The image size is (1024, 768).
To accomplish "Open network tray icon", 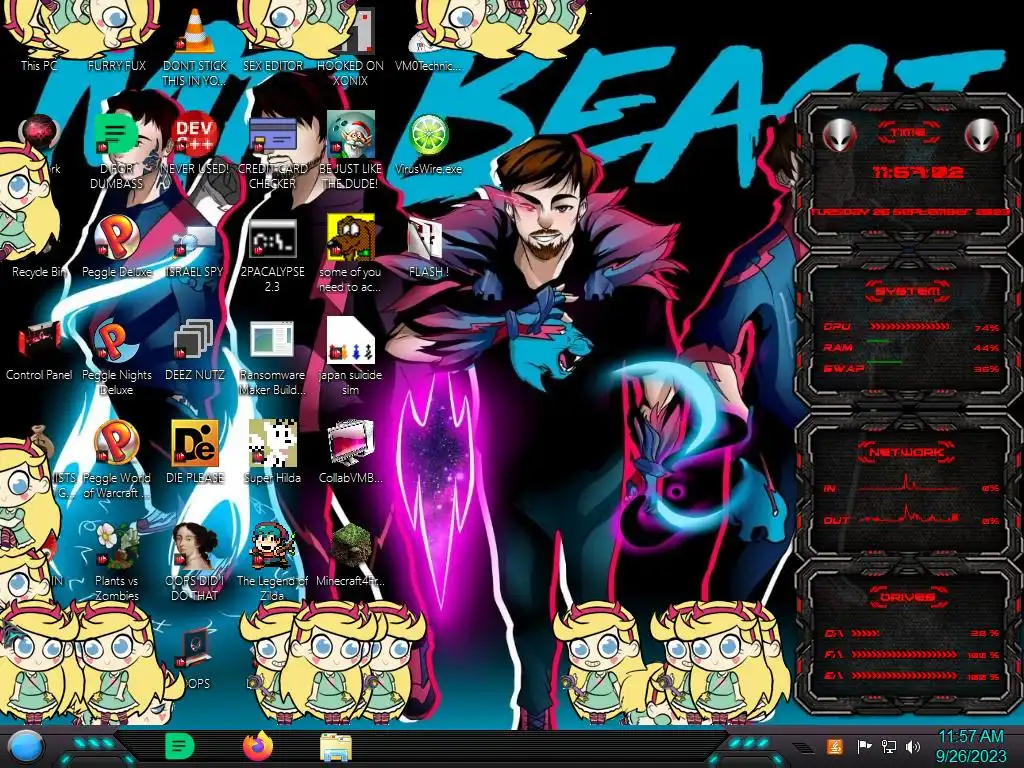I will coord(888,746).
